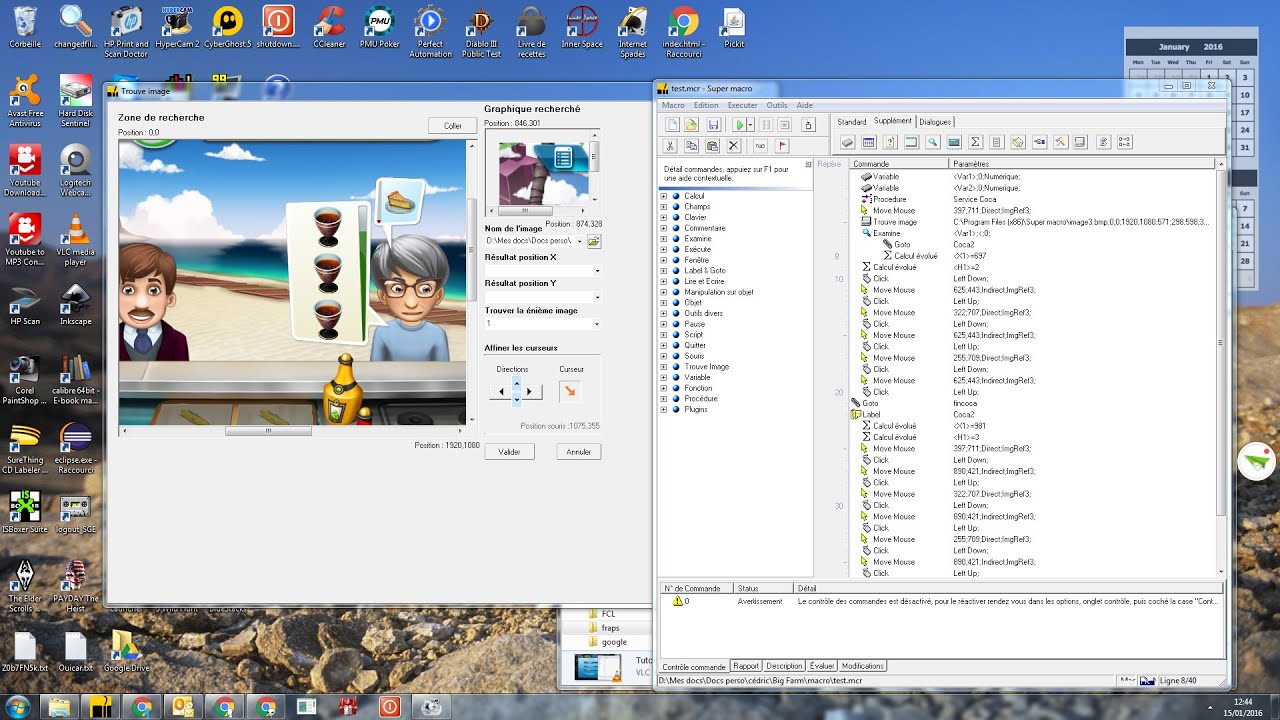This screenshot has height=720, width=1280.
Task: Click the Paramètres column header
Action: tap(1082, 164)
